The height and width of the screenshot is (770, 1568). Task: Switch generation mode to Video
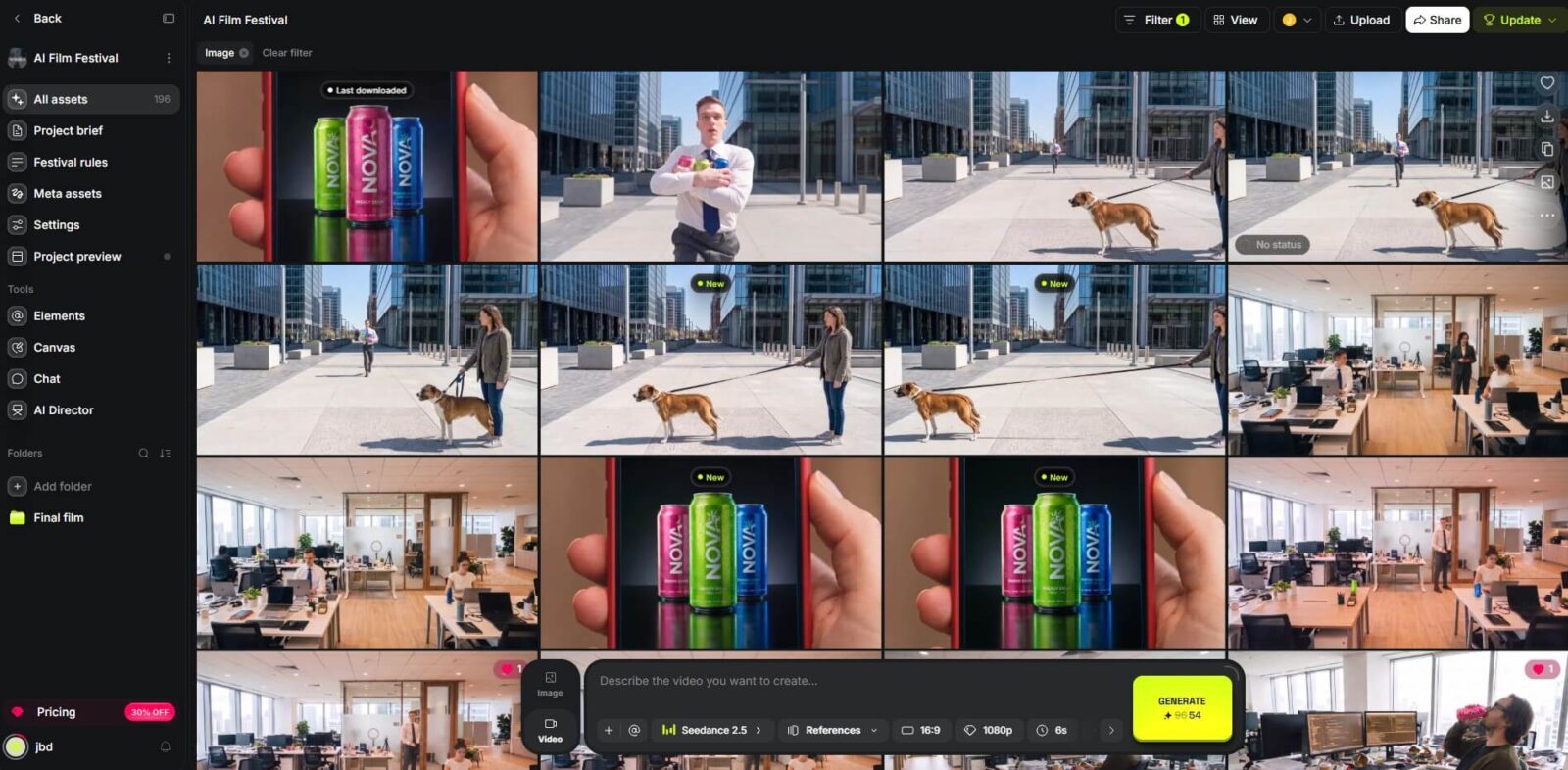pos(550,730)
